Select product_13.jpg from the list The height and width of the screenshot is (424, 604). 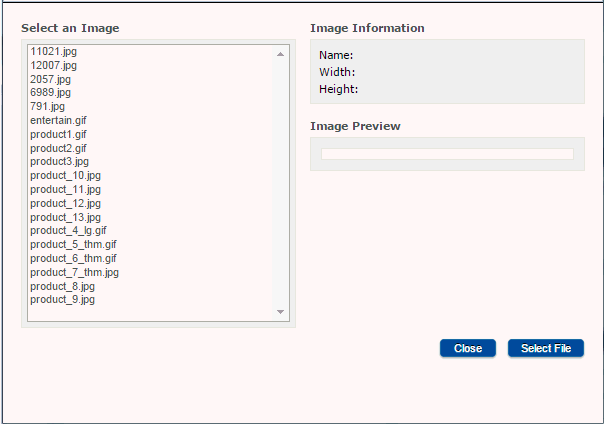[x=65, y=217]
